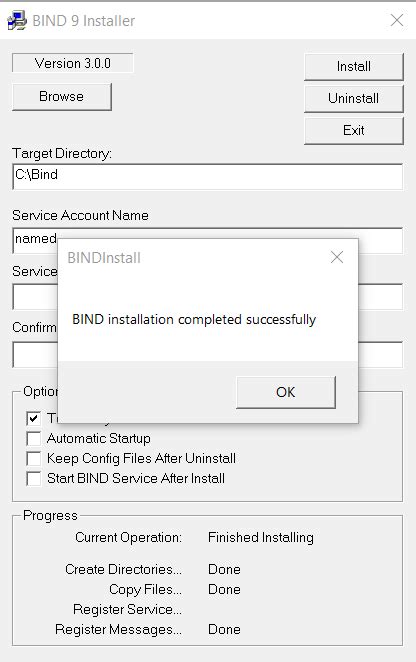Viewport: 416px width, 662px height.
Task: Check Start BIND Service After Install
Action: pos(34,478)
